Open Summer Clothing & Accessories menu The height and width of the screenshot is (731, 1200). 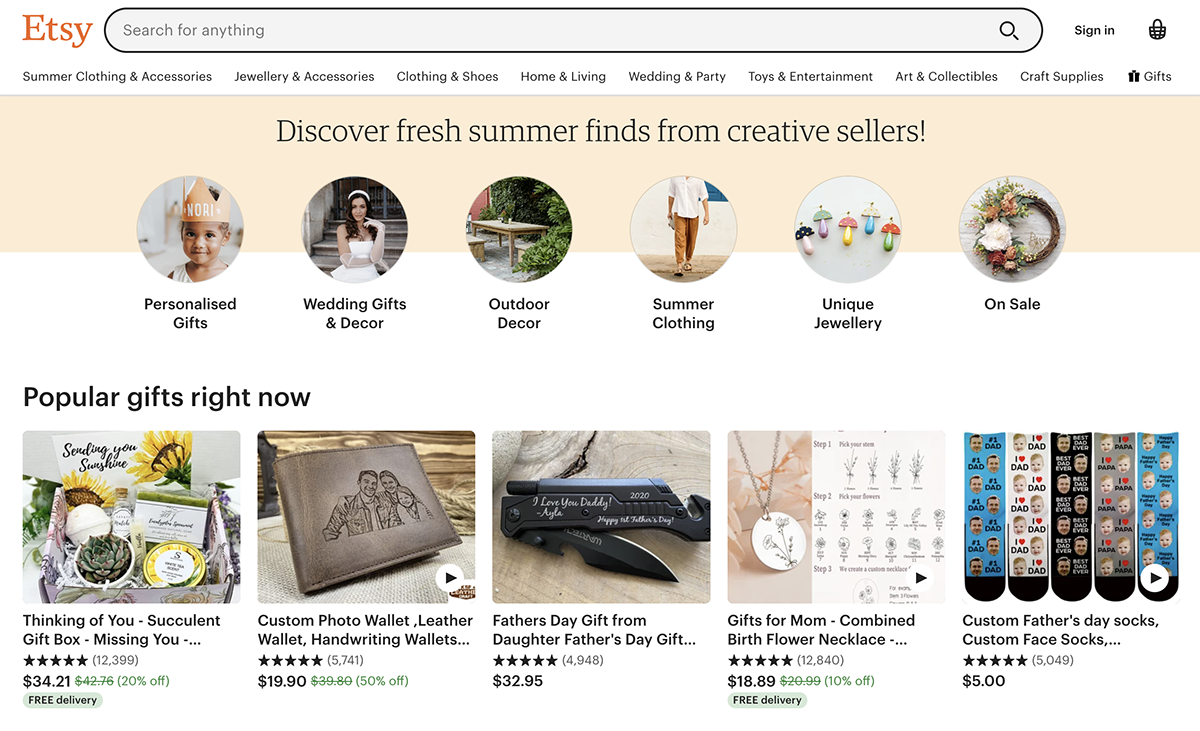(117, 76)
